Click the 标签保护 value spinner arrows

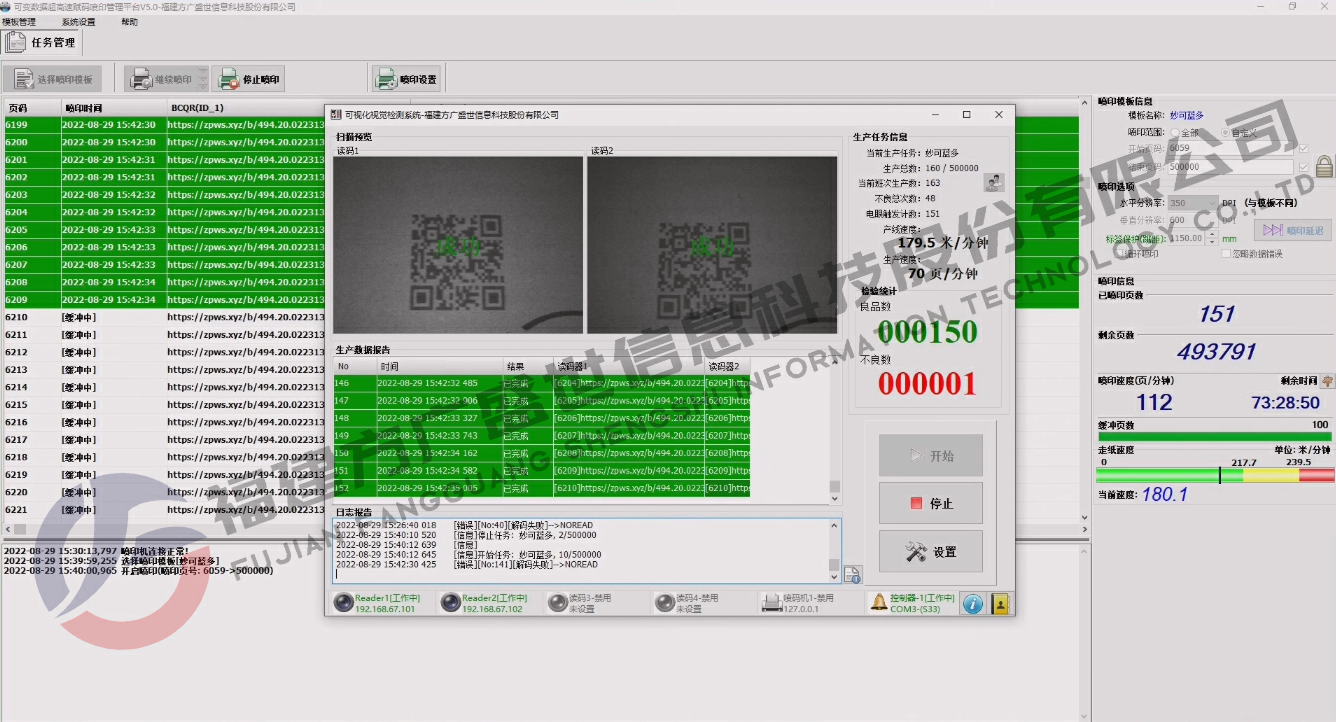pos(1213,238)
